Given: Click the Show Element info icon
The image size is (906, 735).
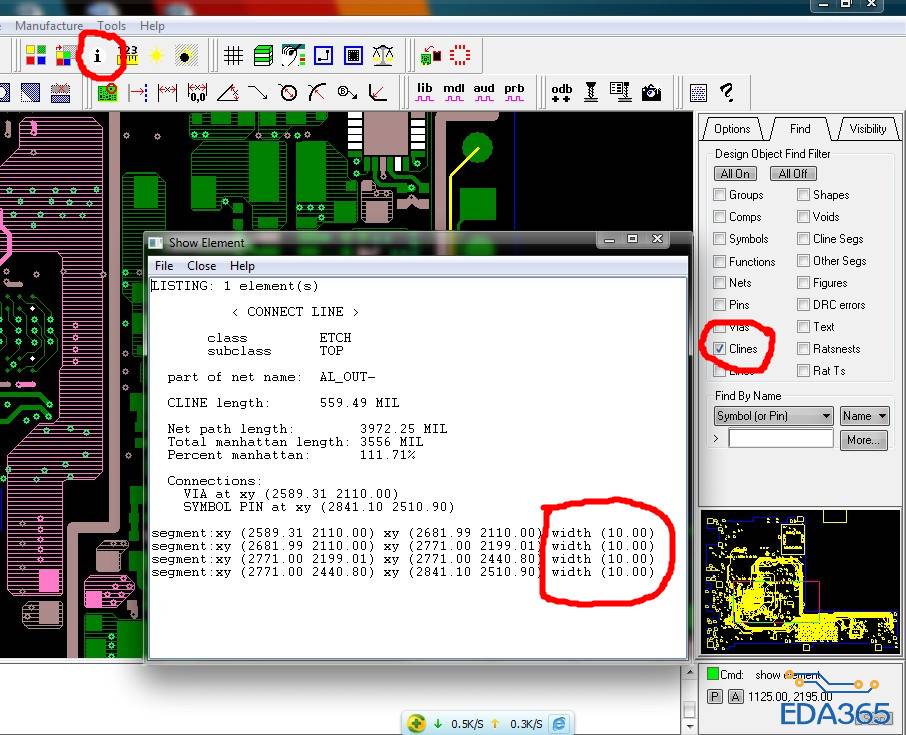Looking at the screenshot, I should point(97,56).
